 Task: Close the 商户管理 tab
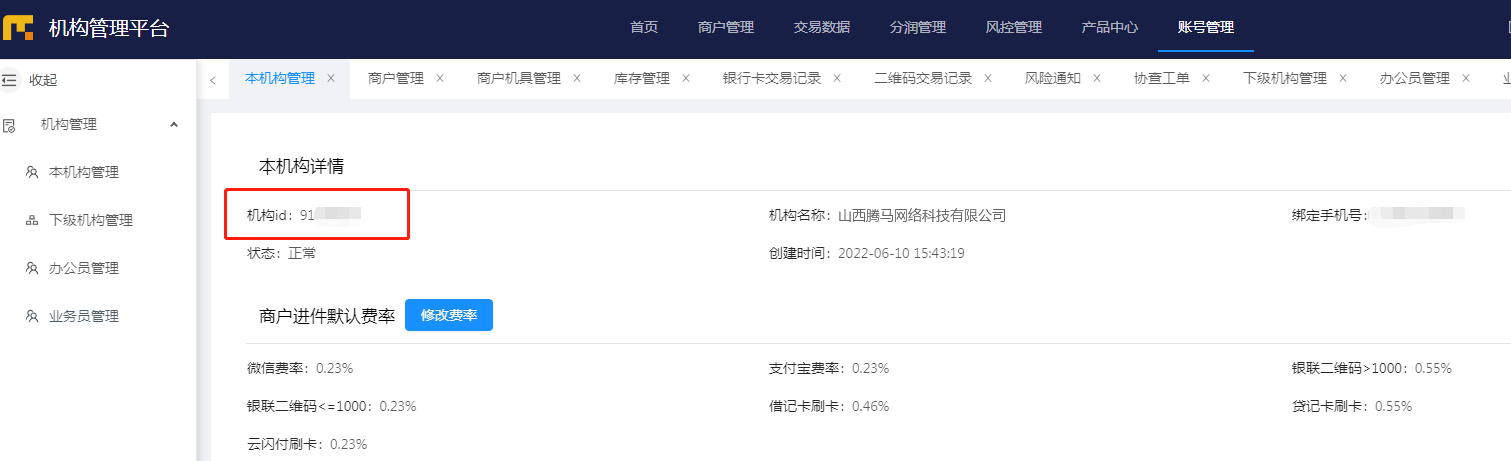[440, 78]
